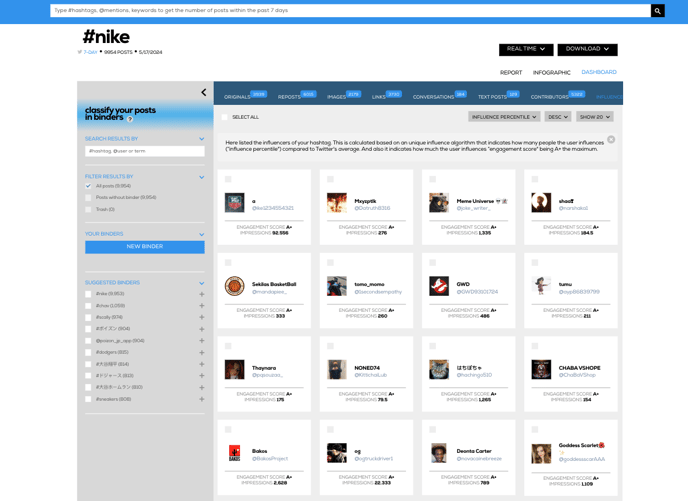This screenshot has height=501, width=688.
Task: Add the @poison_jp_app binder with plus
Action: [202, 340]
